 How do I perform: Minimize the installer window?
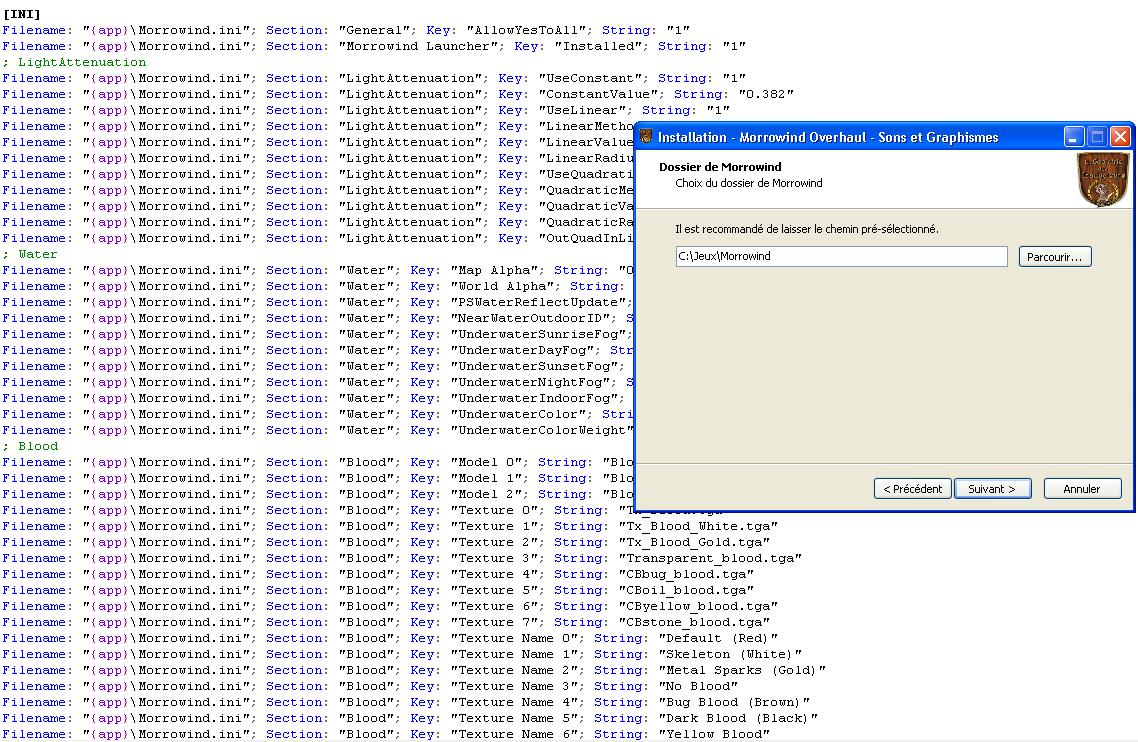[1074, 136]
